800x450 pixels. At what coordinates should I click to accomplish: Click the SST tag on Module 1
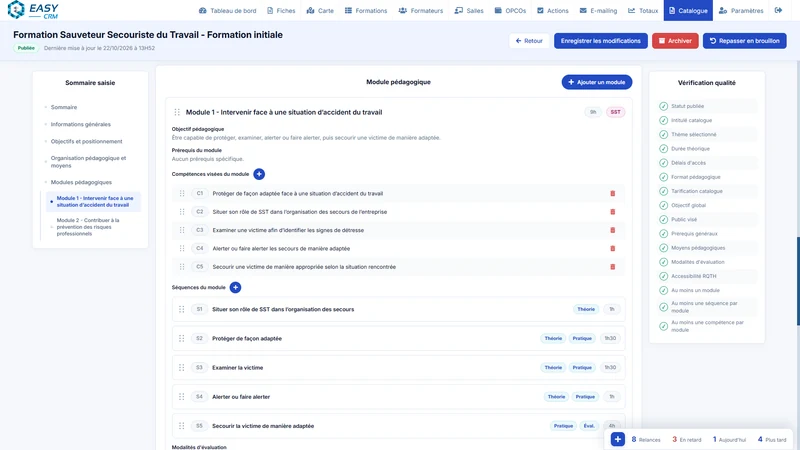pyautogui.click(x=615, y=112)
